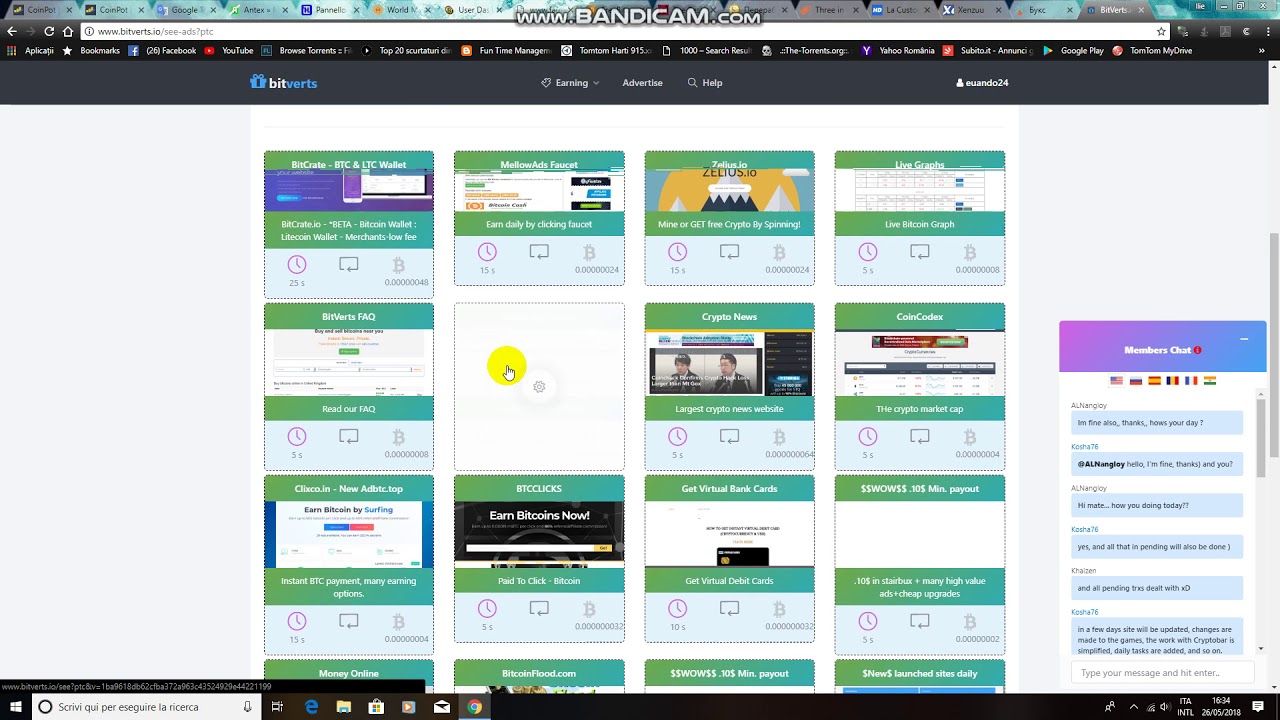Open the Zelius.io ad title
This screenshot has width=1280, height=720.
(x=730, y=165)
